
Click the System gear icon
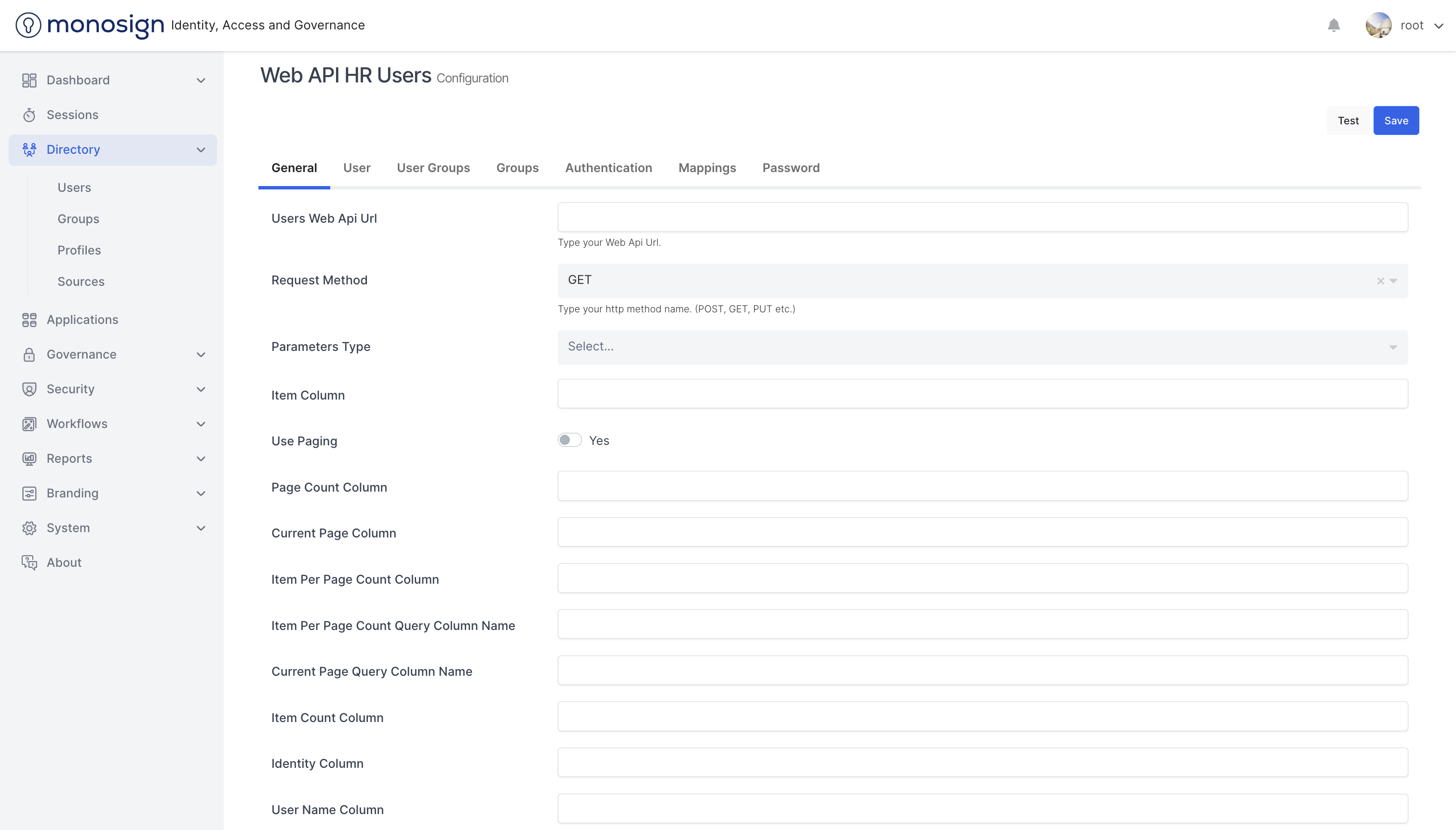[29, 528]
